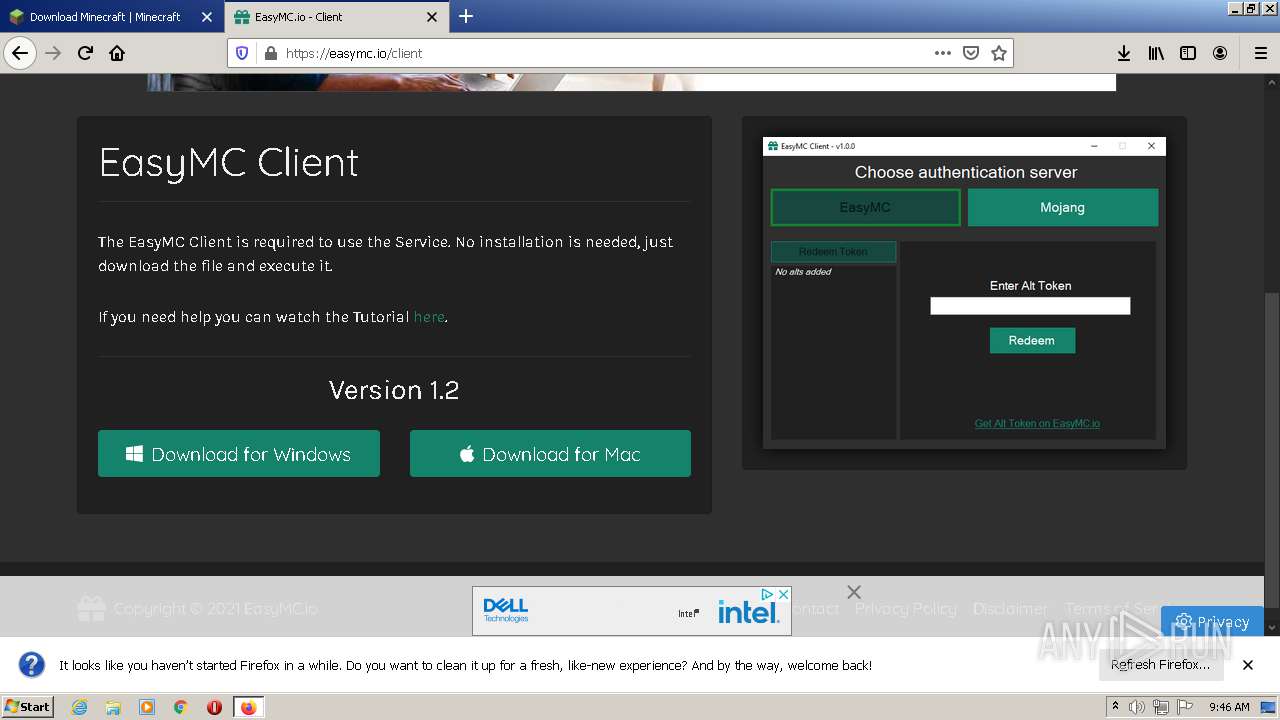Screen dimensions: 1280x720
Task: Show hidden system tray icons
Action: pyautogui.click(x=1116, y=707)
